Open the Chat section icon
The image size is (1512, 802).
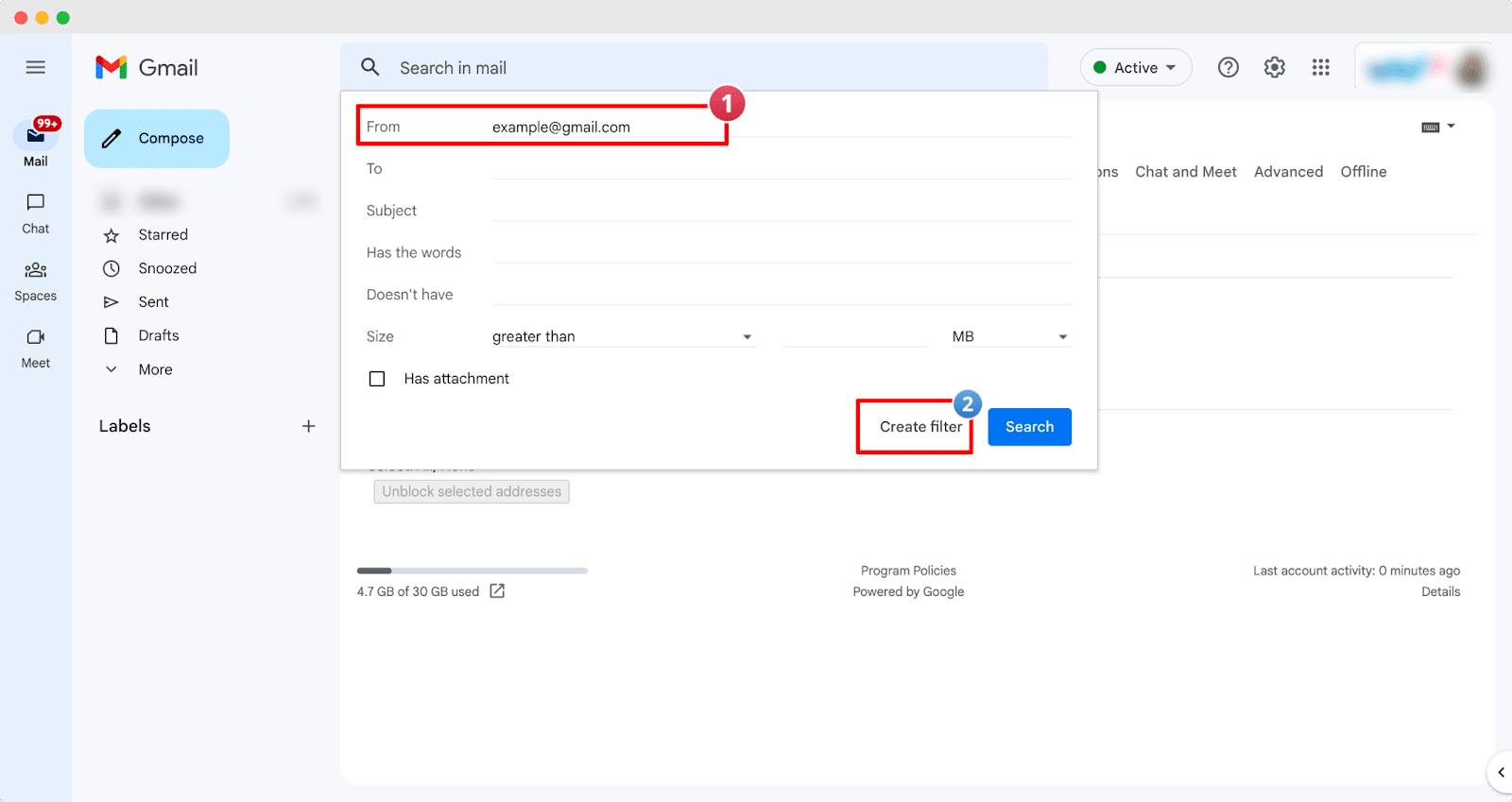36,202
